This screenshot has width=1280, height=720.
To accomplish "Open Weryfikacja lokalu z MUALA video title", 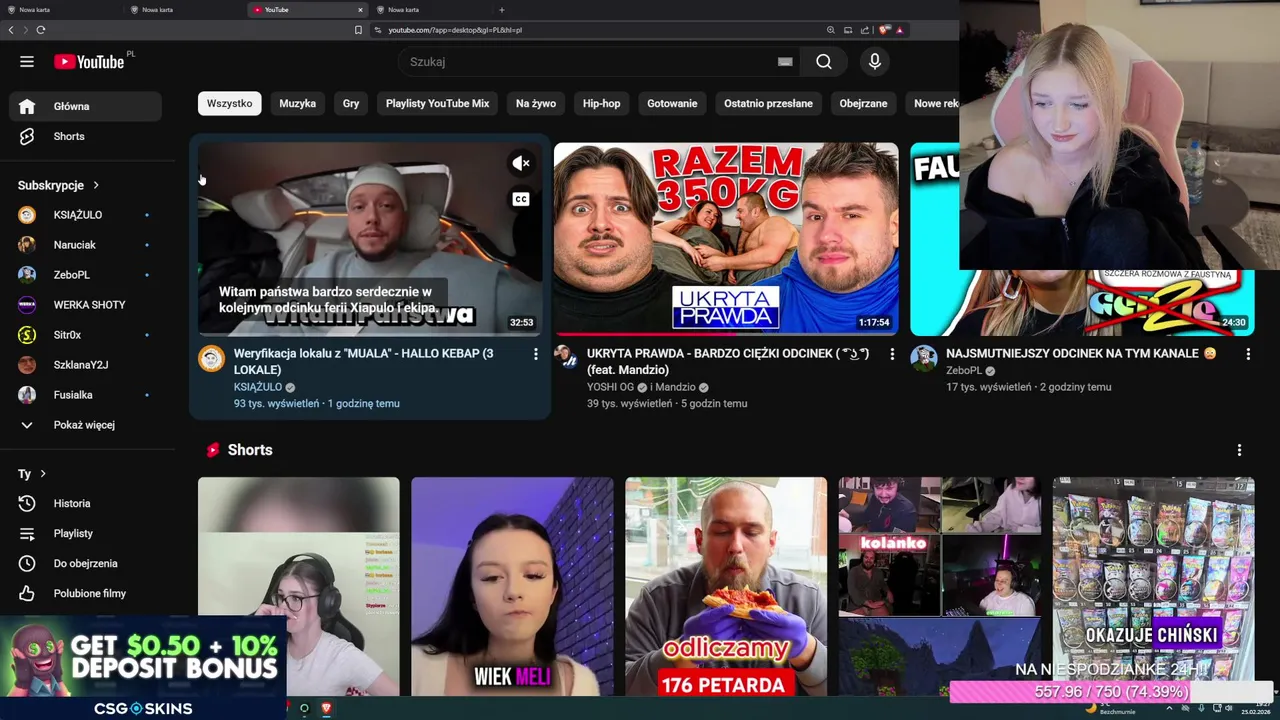I will pyautogui.click(x=363, y=361).
